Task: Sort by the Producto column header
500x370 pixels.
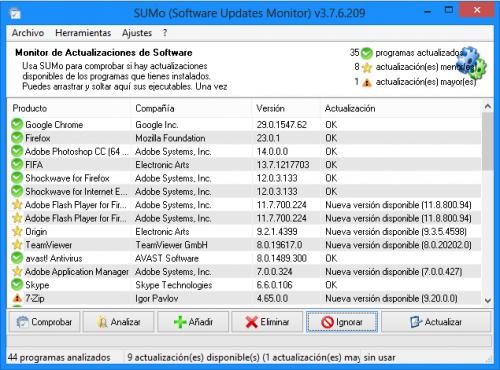Action: tap(68, 108)
